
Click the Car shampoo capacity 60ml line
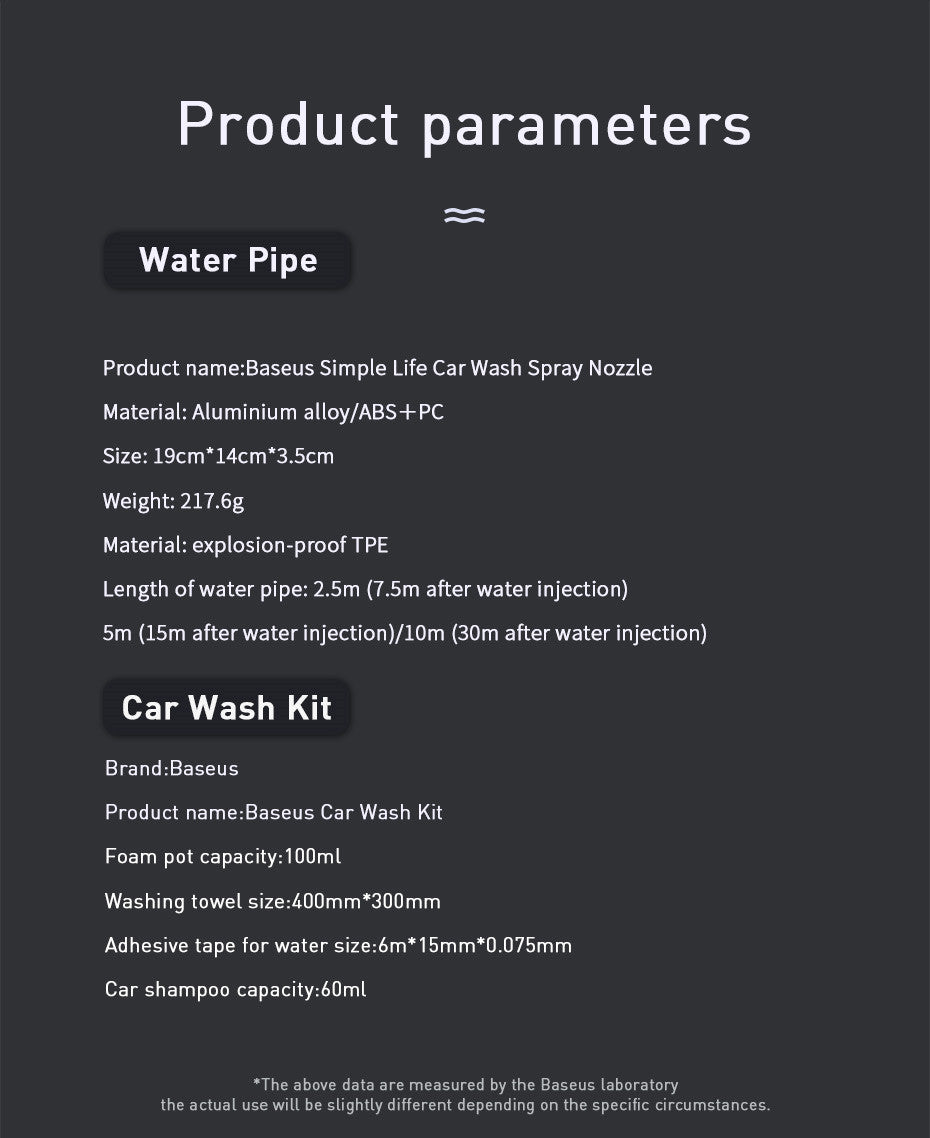pos(235,989)
